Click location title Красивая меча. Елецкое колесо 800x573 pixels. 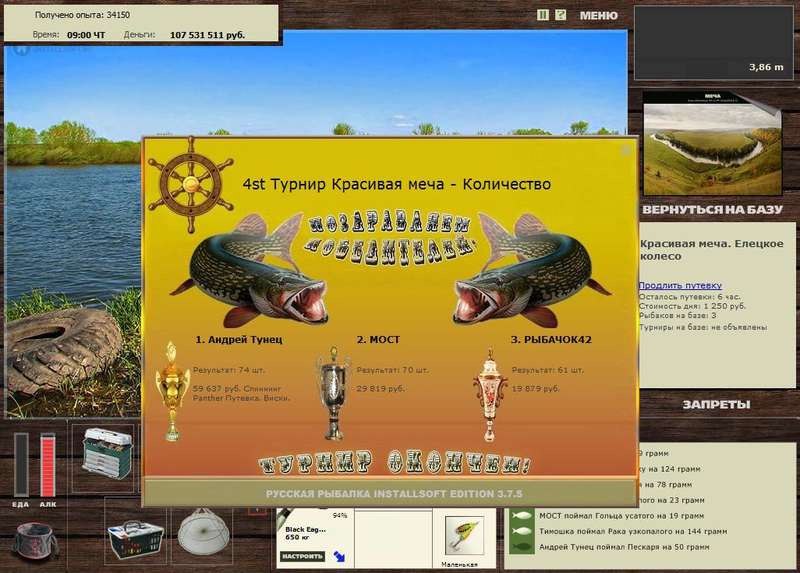click(712, 250)
